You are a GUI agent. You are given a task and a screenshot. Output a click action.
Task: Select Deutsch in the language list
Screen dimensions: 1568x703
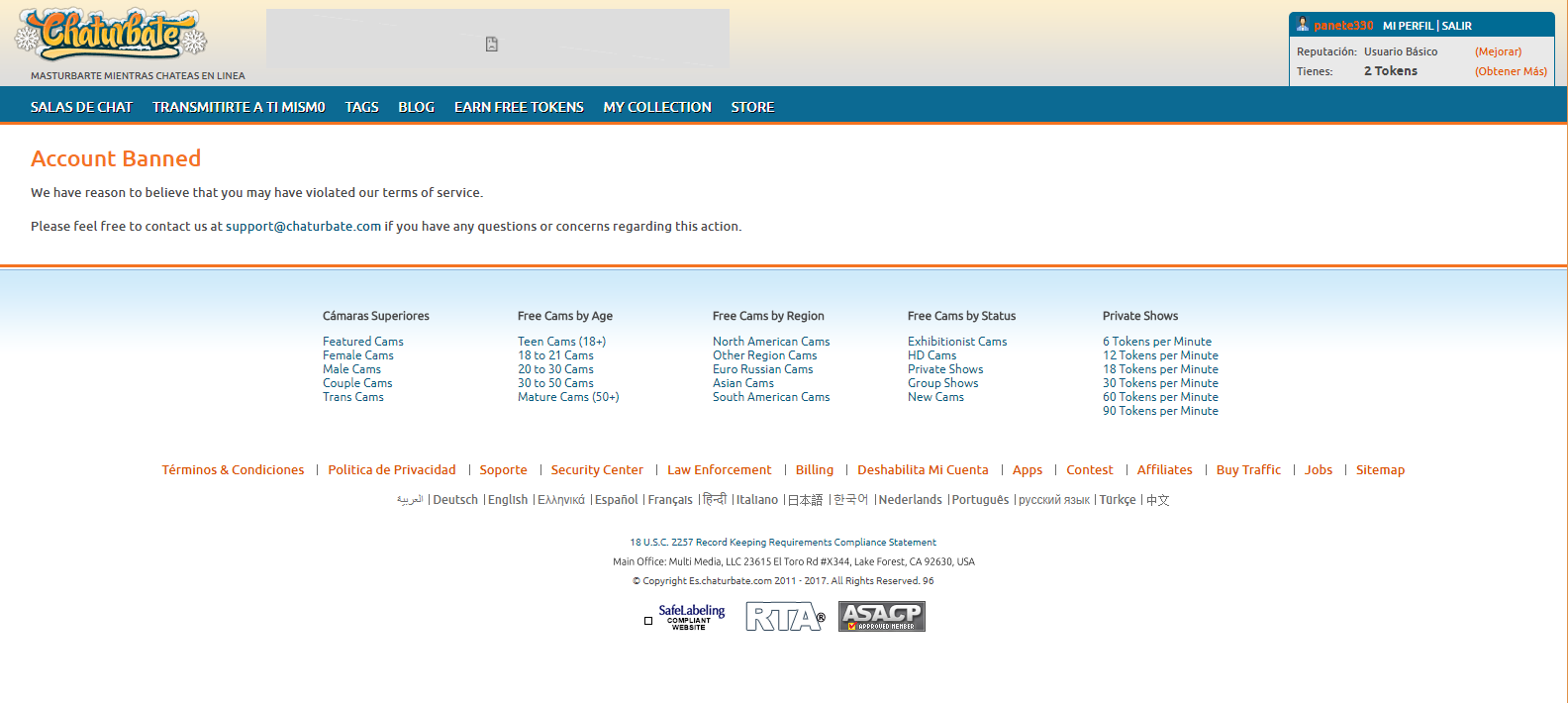455,500
